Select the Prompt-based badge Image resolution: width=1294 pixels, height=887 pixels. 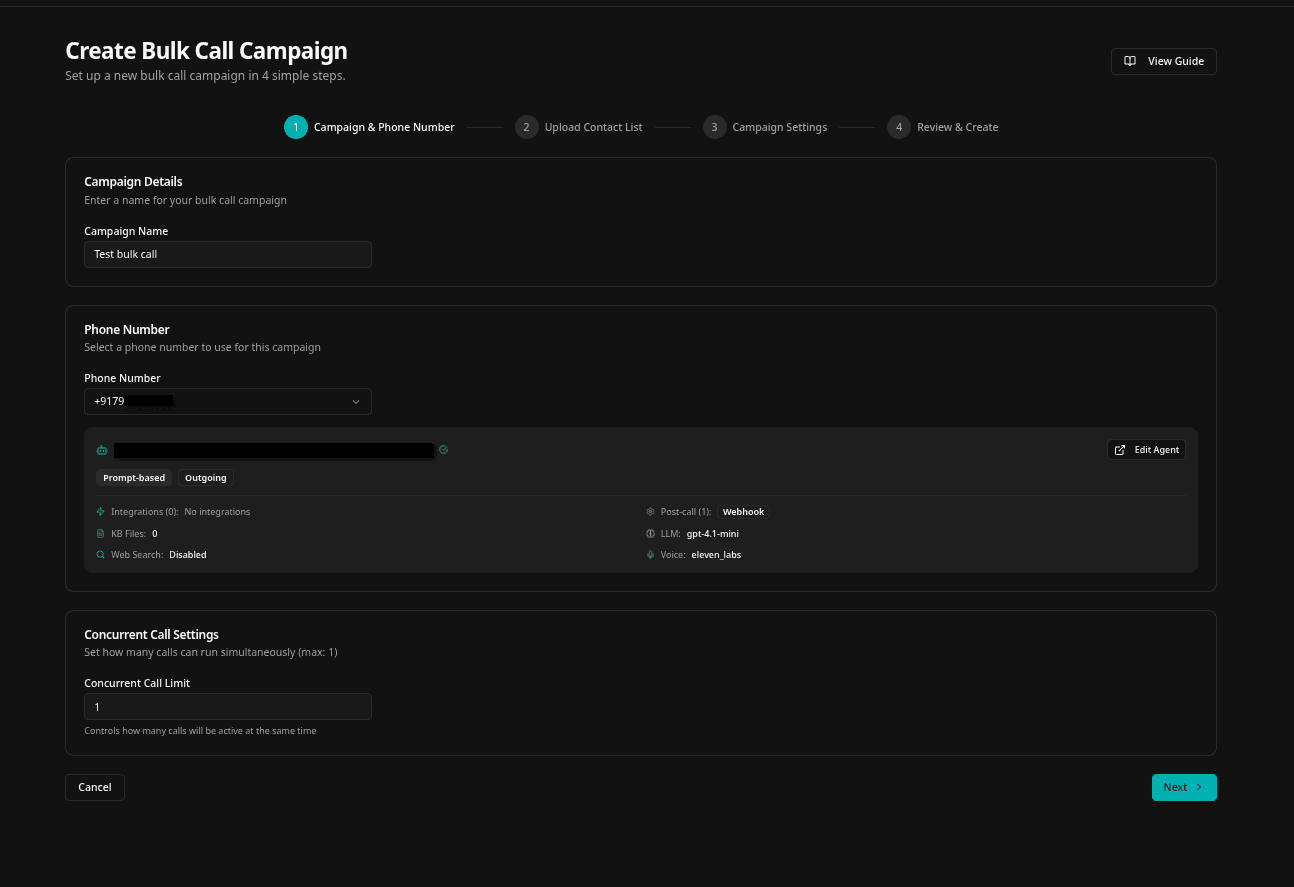click(133, 477)
